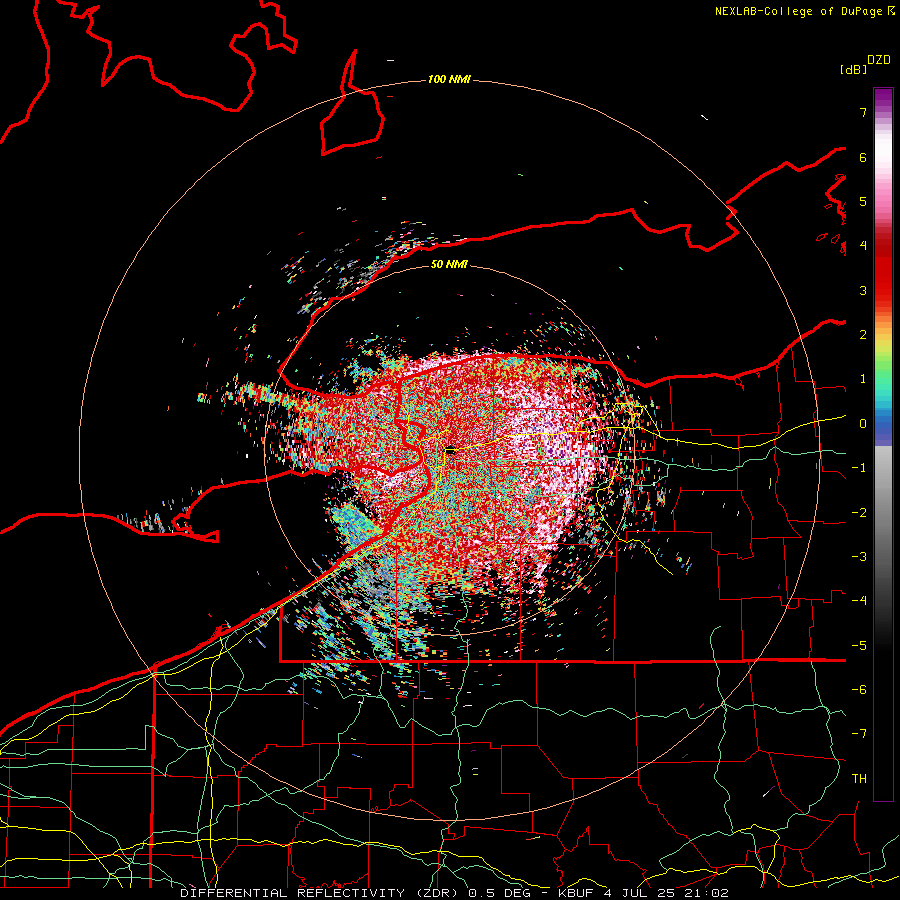
Task: Click the DIFFERENTIAL REFLECTIVITY (ZDR) title text
Action: point(321,893)
